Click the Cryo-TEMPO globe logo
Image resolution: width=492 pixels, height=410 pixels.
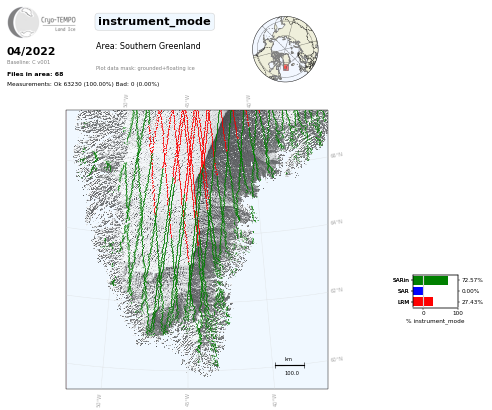[x=23, y=22]
